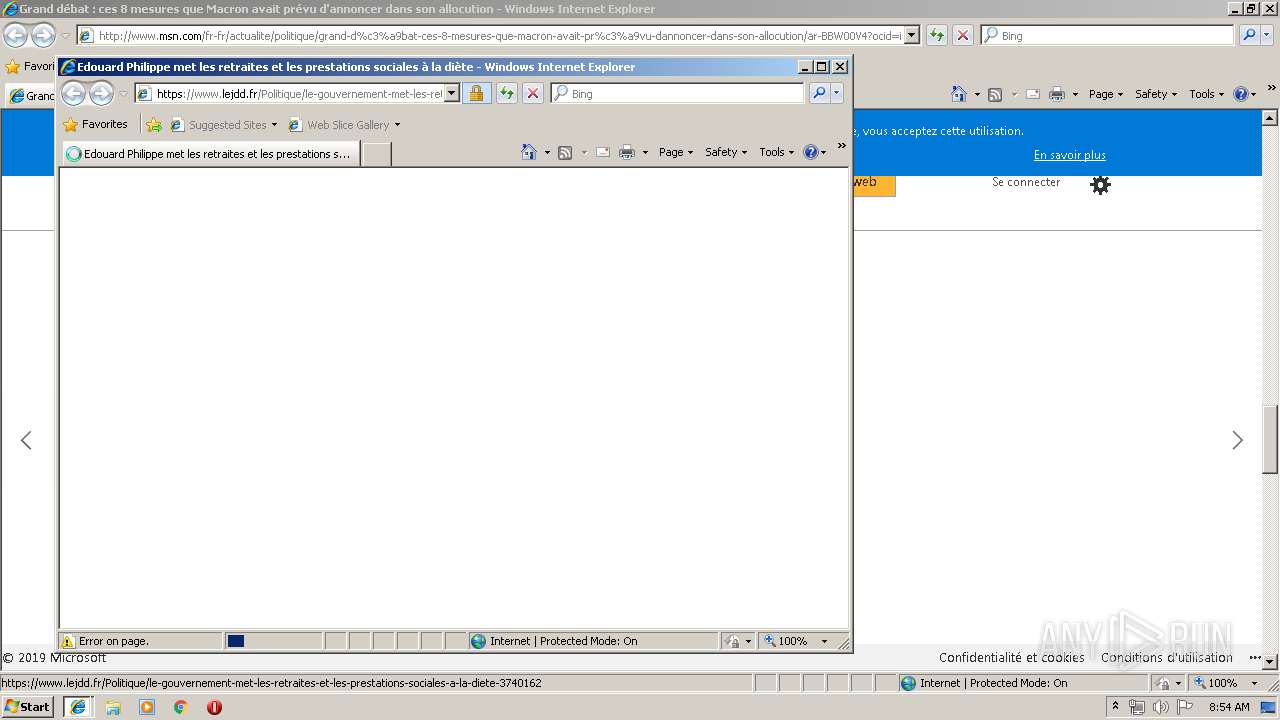This screenshot has height=720, width=1280.
Task: Click Internet Protected Mode status in front window
Action: click(593, 641)
